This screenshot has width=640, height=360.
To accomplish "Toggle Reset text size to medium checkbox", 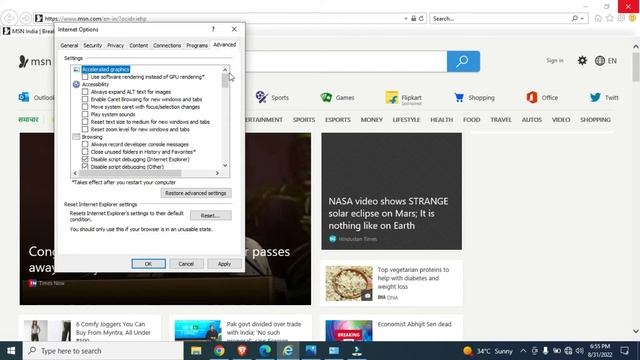I will click(85, 122).
